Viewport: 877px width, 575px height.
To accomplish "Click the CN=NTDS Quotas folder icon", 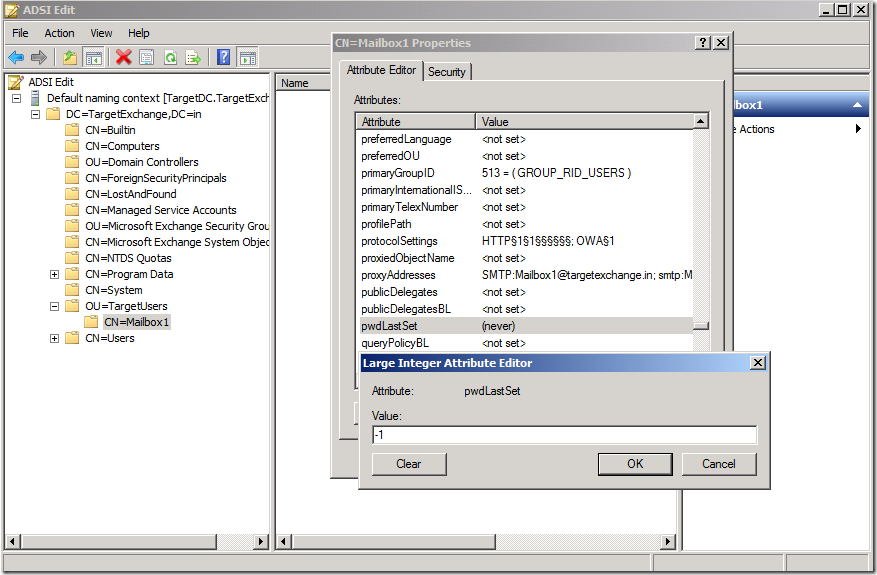I will pyautogui.click(x=72, y=258).
